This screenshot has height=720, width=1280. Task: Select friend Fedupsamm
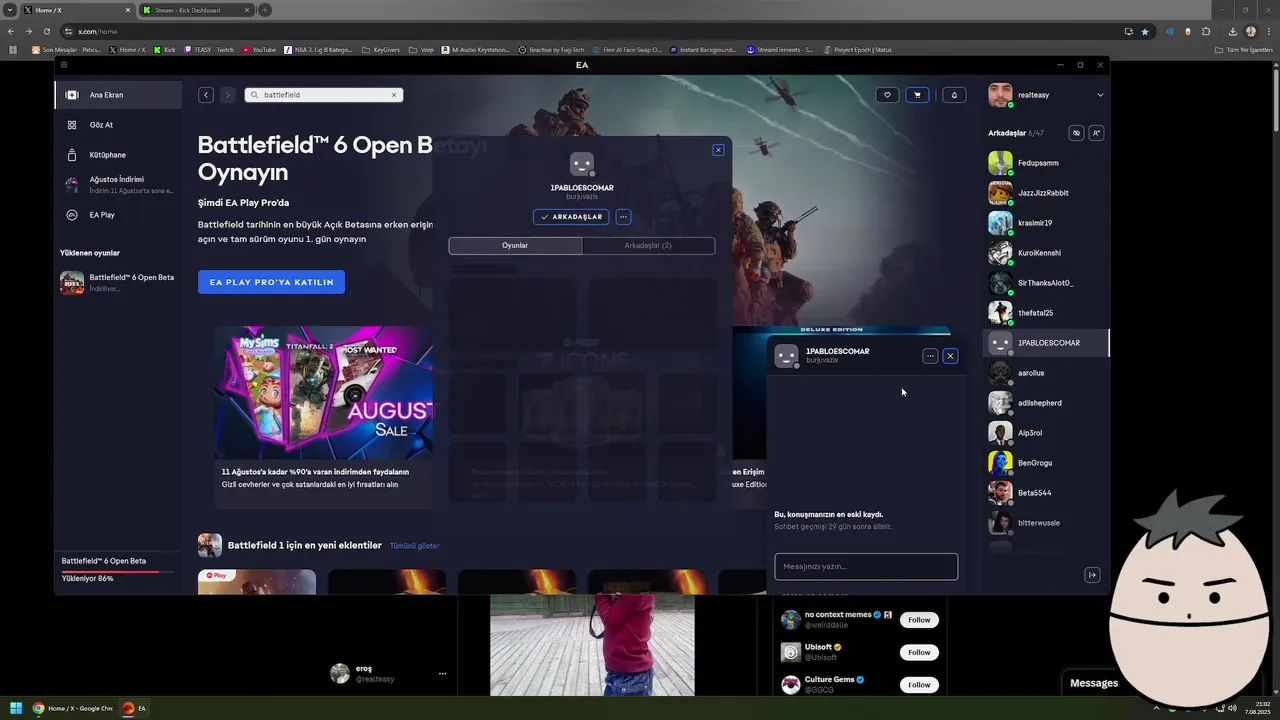point(1045,163)
